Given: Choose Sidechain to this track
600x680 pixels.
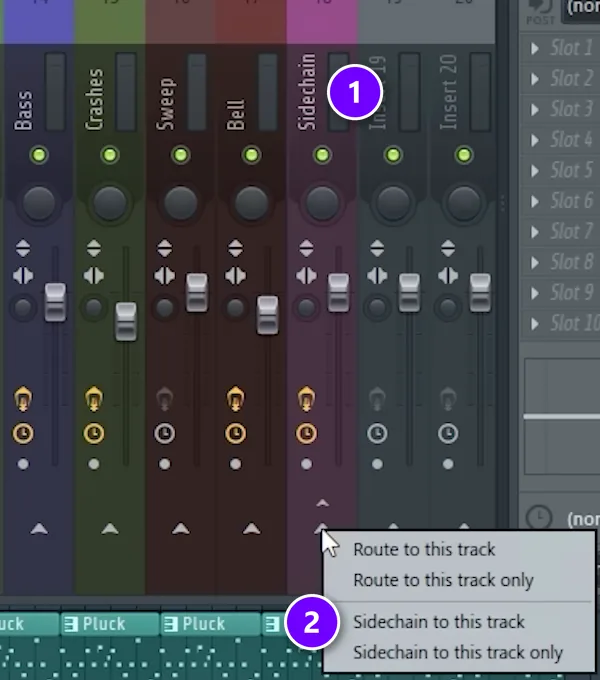Looking at the screenshot, I should pyautogui.click(x=439, y=622).
